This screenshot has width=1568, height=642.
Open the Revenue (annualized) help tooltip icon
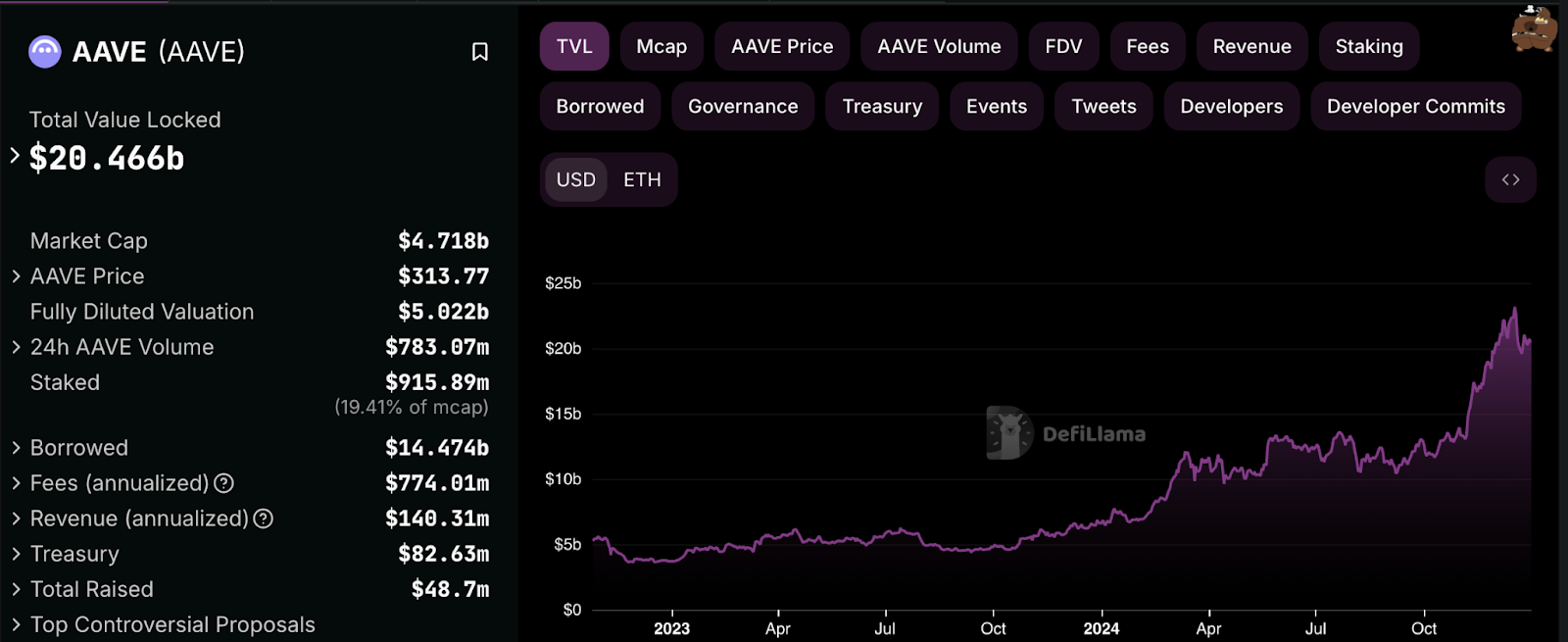click(263, 519)
